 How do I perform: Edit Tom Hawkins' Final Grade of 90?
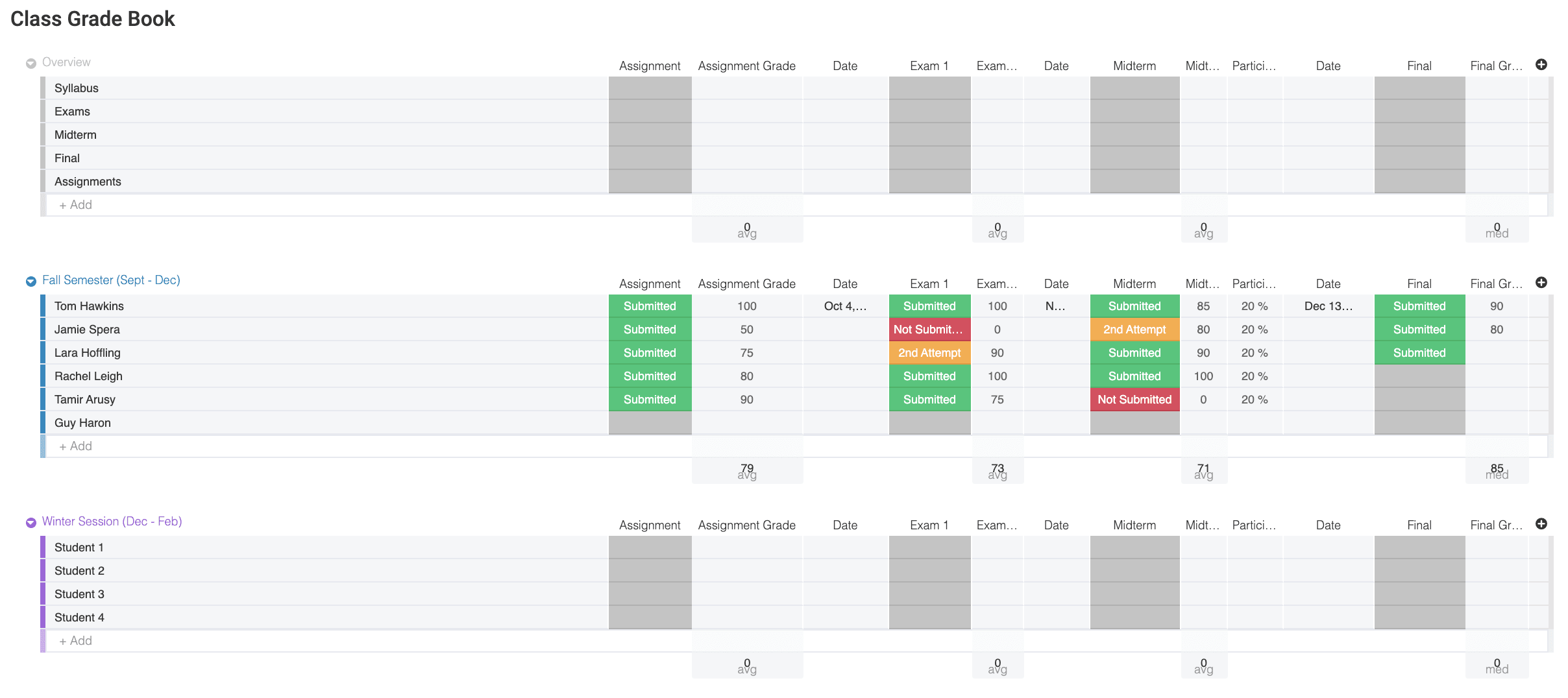coord(1497,306)
